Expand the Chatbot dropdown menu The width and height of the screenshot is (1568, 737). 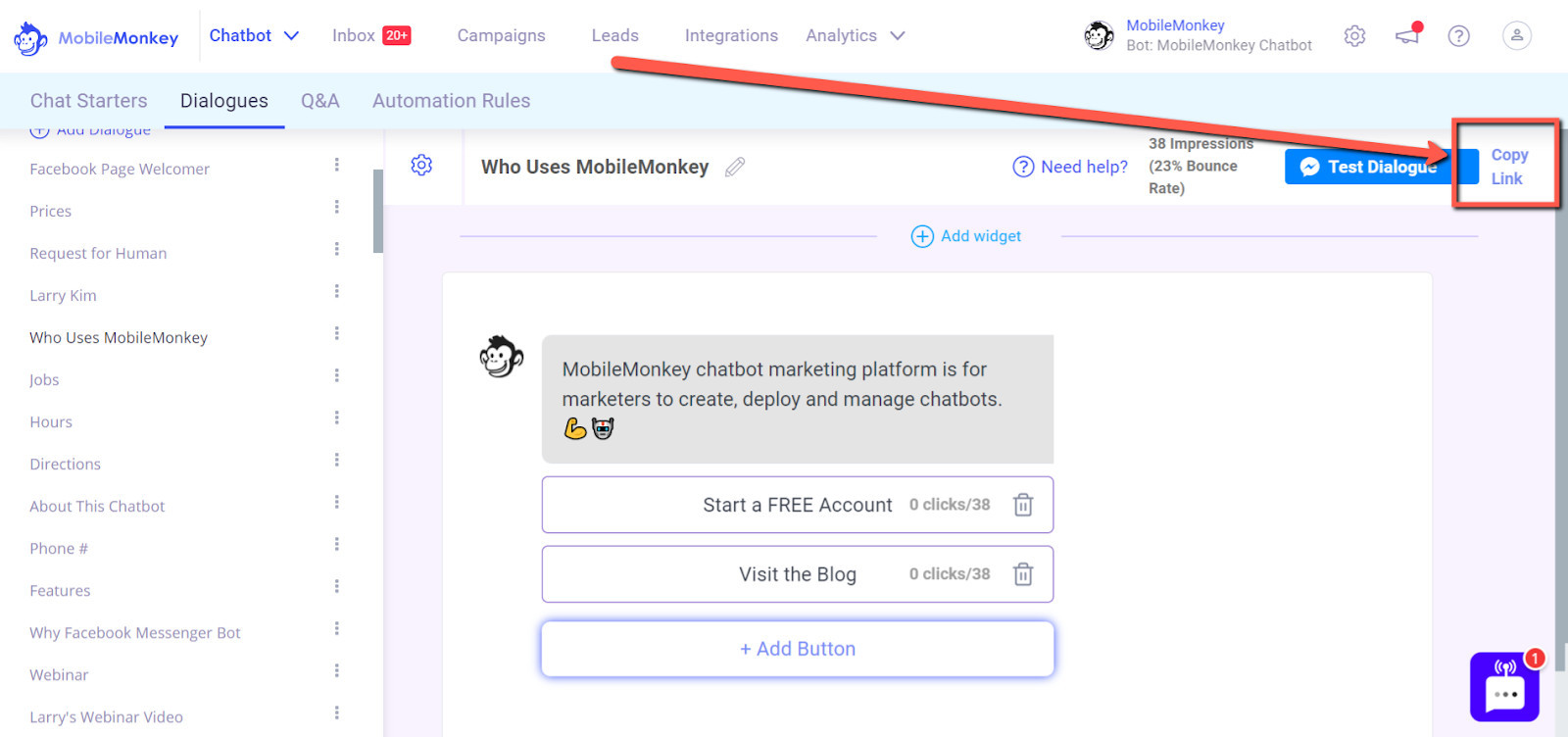[x=254, y=35]
